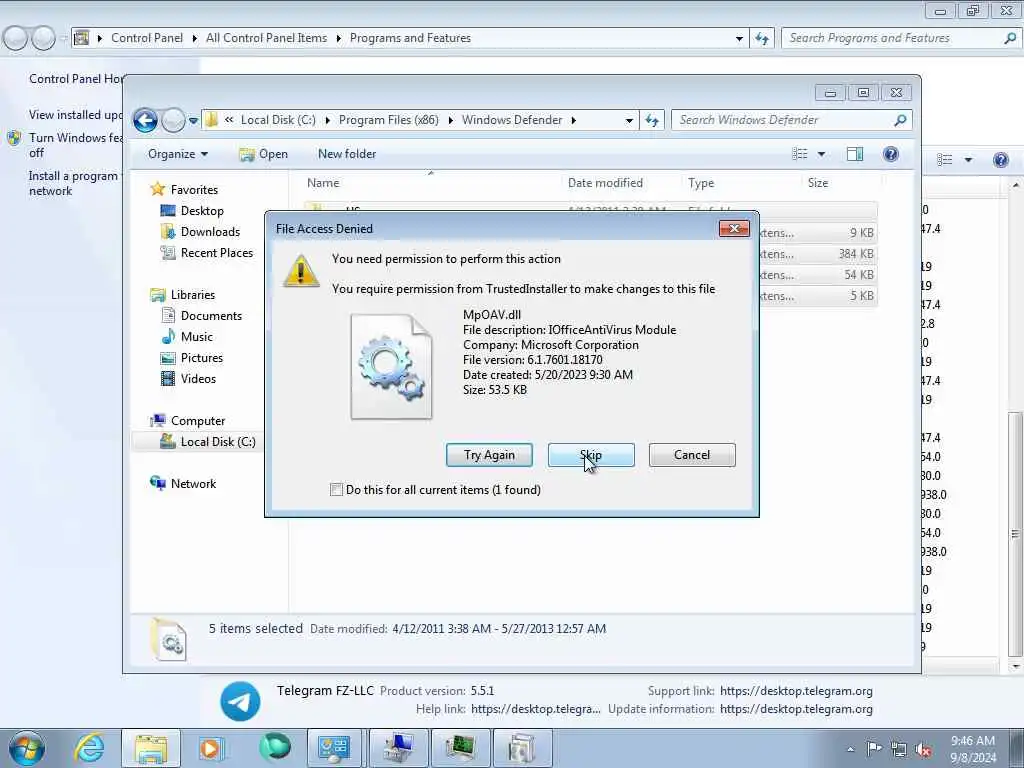Open Internet Explorer from taskbar
This screenshot has width=1024, height=768.
(88, 748)
